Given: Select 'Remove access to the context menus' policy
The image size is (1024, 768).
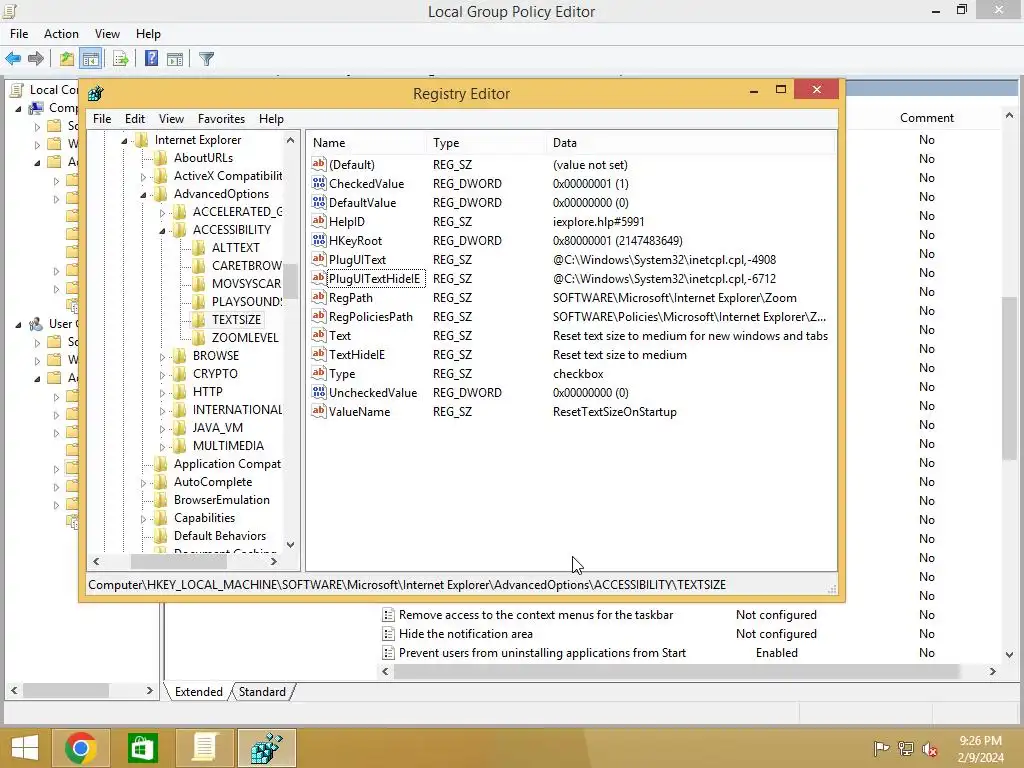Looking at the screenshot, I should tap(536, 615).
